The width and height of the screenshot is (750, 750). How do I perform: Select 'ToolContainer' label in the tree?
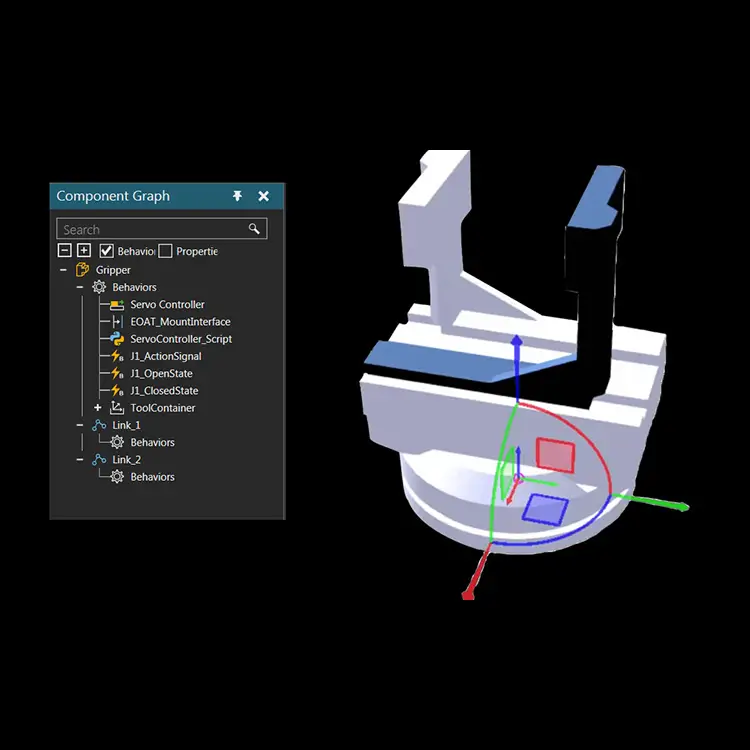163,408
